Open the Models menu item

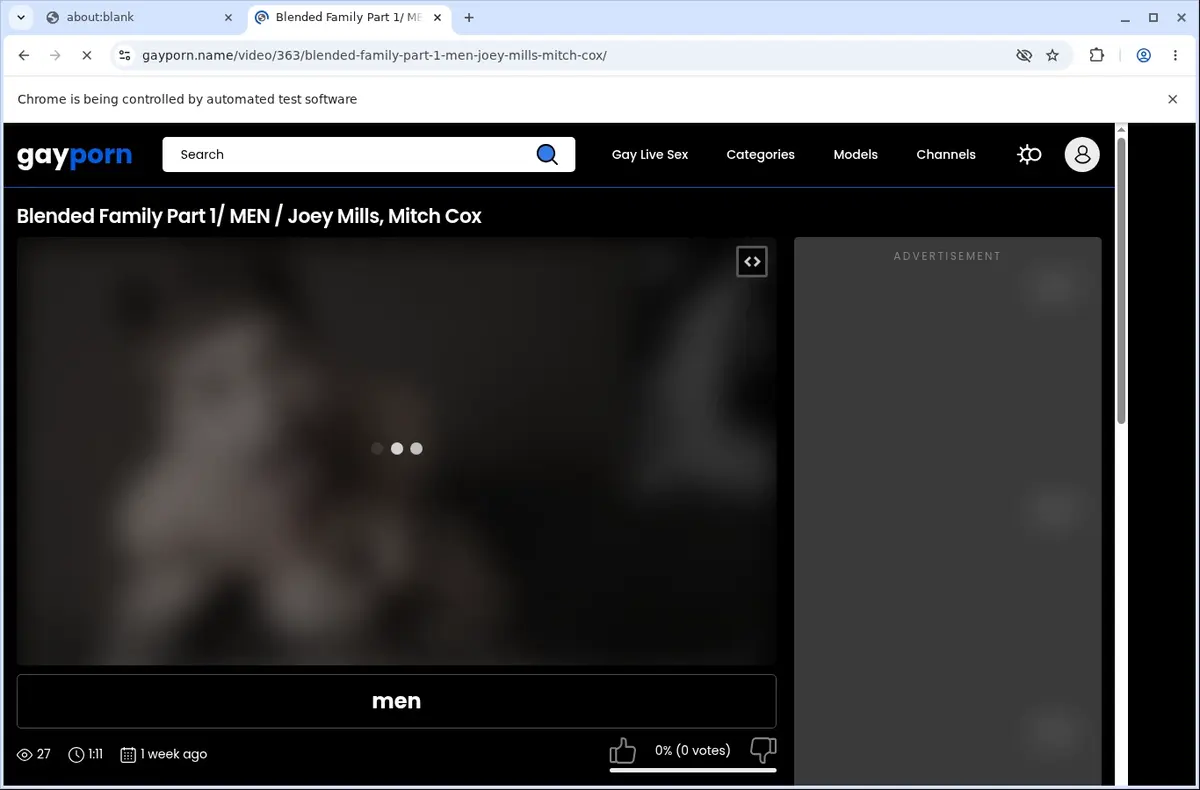(855, 154)
